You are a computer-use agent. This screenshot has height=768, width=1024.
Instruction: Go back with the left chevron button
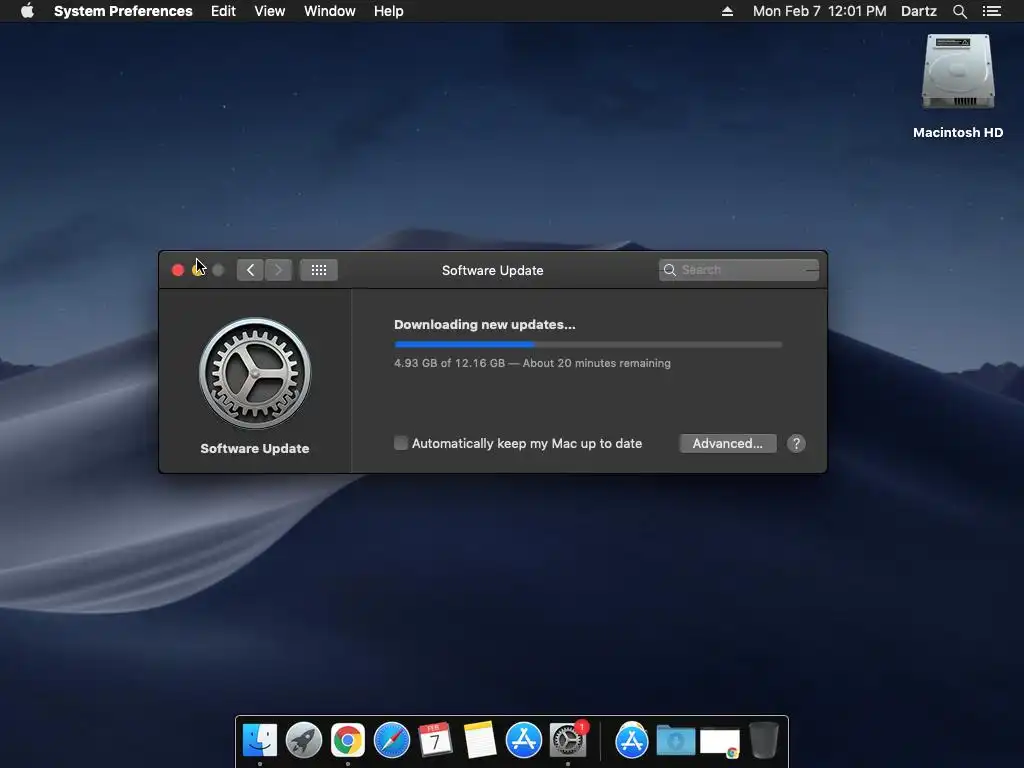pos(250,270)
